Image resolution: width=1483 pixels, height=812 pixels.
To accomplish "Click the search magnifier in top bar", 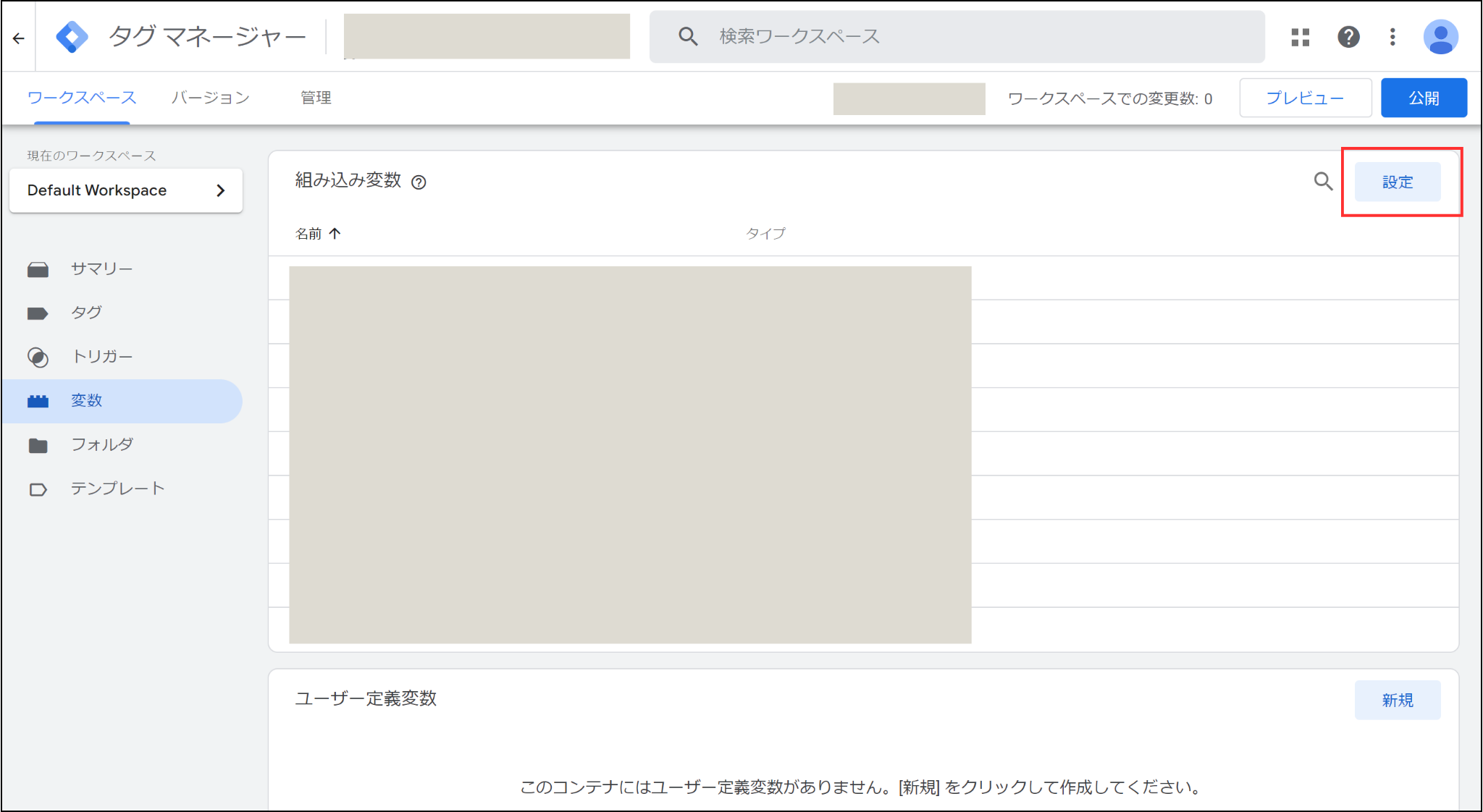I will coord(687,36).
